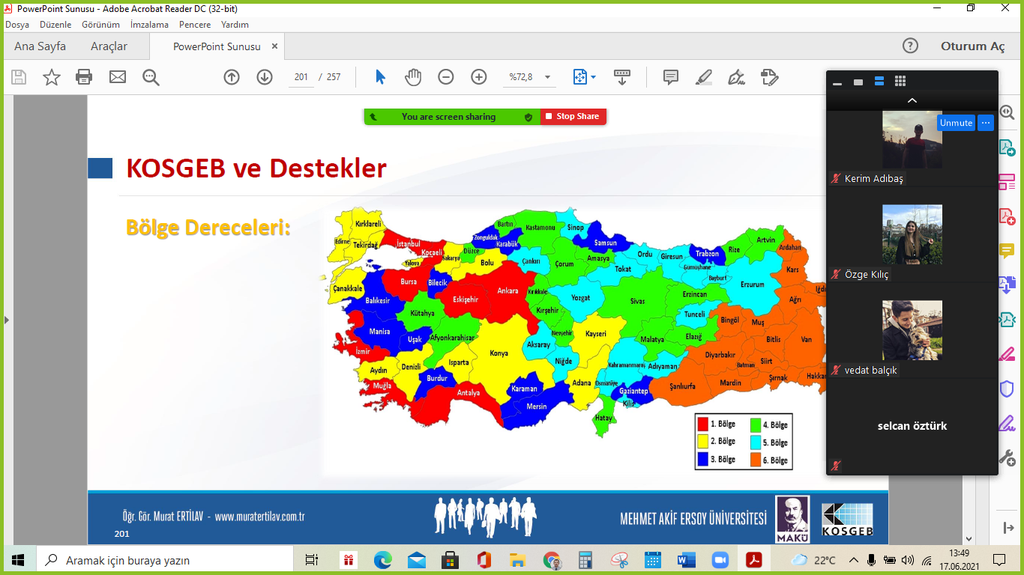The image size is (1024, 575).
Task: Switch Zoom panel to grid gallery view
Action: 900,81
